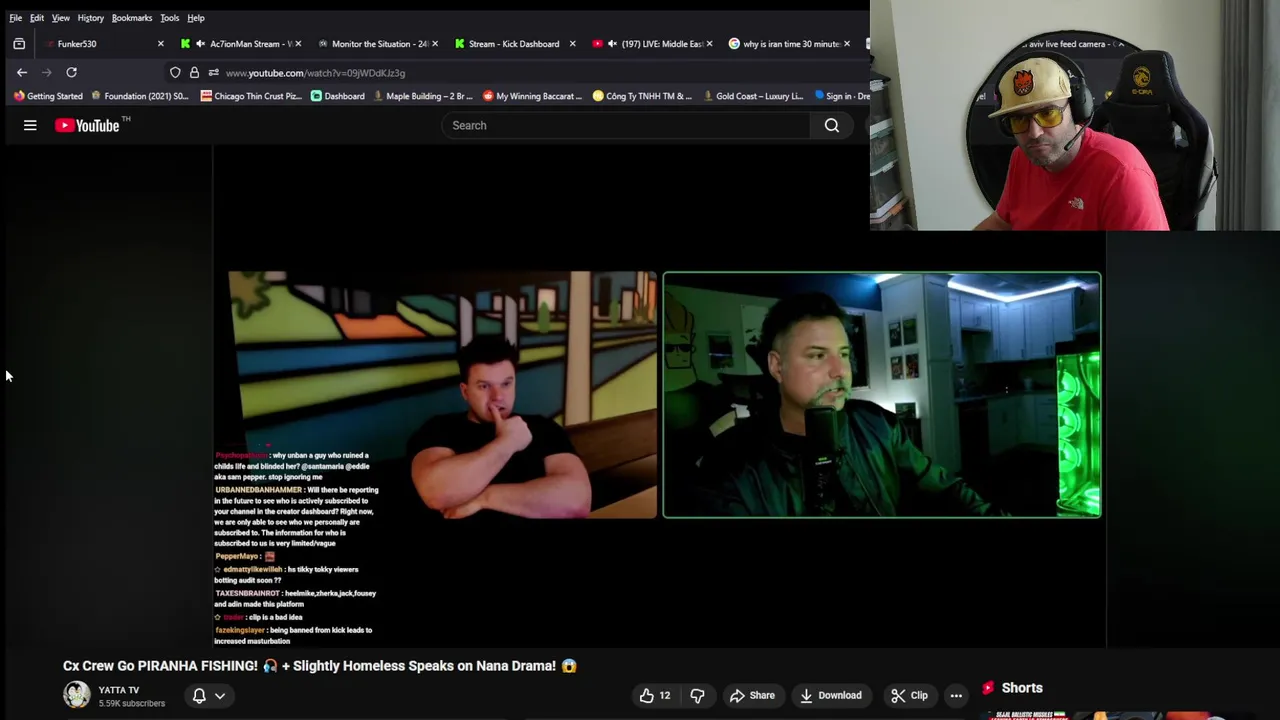Close the Ac7ionMan Stream tab
The width and height of the screenshot is (1280, 720).
tap(298, 44)
